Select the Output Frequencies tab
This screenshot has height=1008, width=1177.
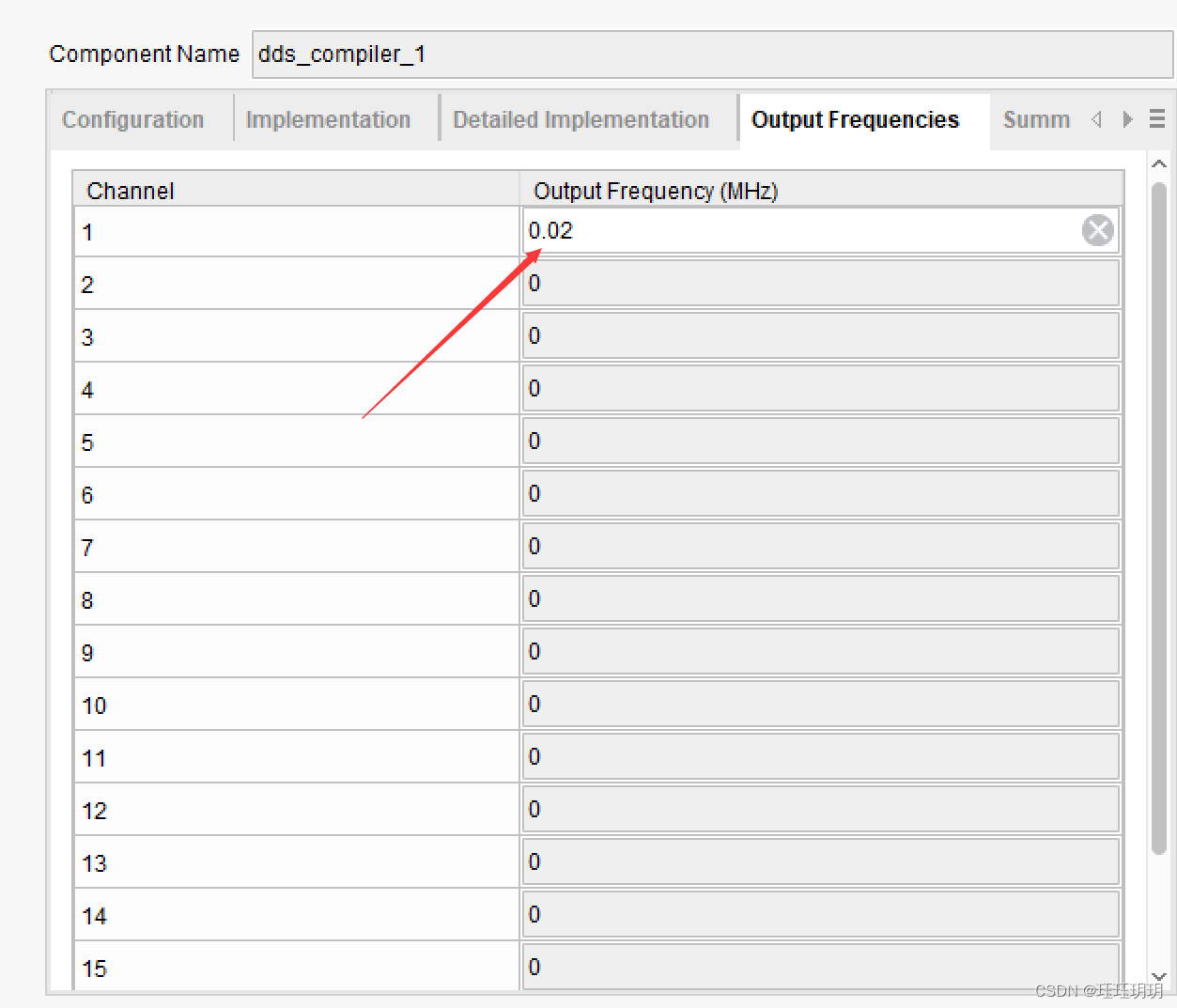tap(855, 120)
